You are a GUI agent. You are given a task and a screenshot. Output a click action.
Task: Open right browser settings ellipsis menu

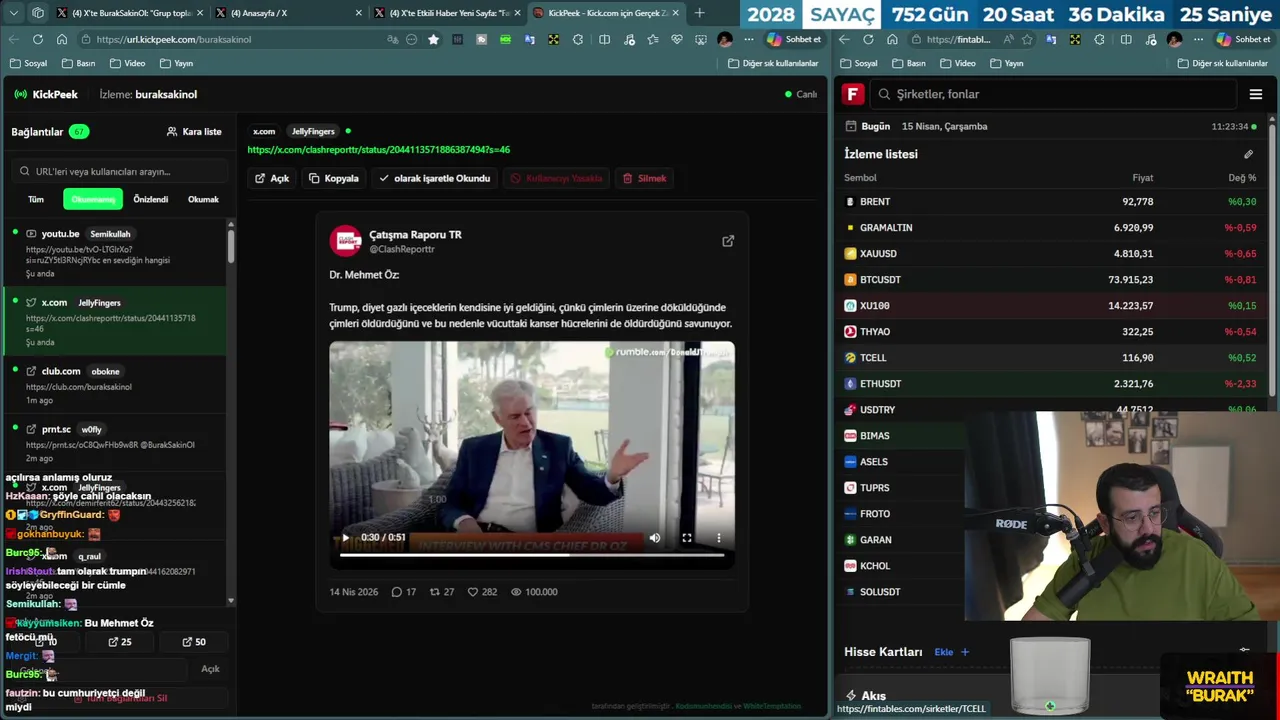point(1196,39)
